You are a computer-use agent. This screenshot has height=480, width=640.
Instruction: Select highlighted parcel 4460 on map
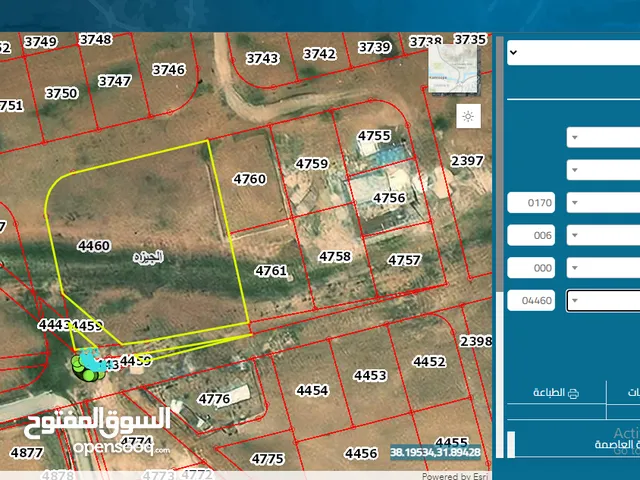[94, 246]
